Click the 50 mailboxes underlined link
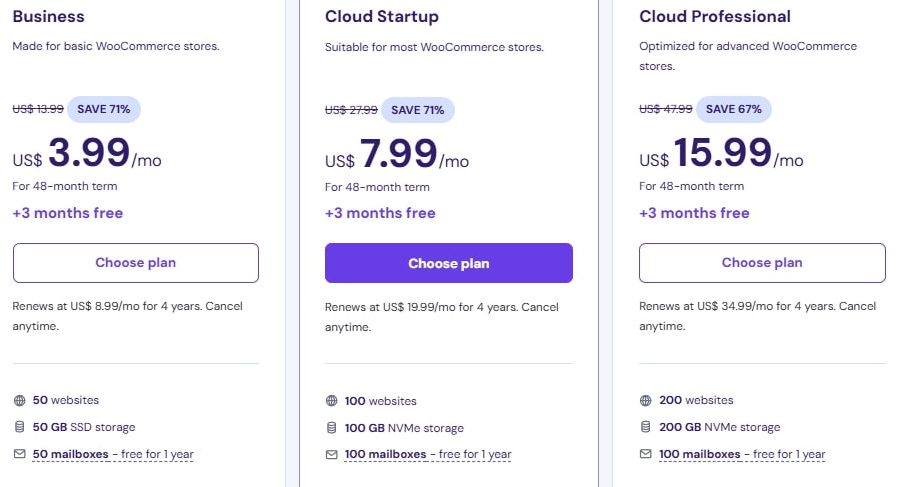Viewport: 906px width, 487px height. coord(71,454)
